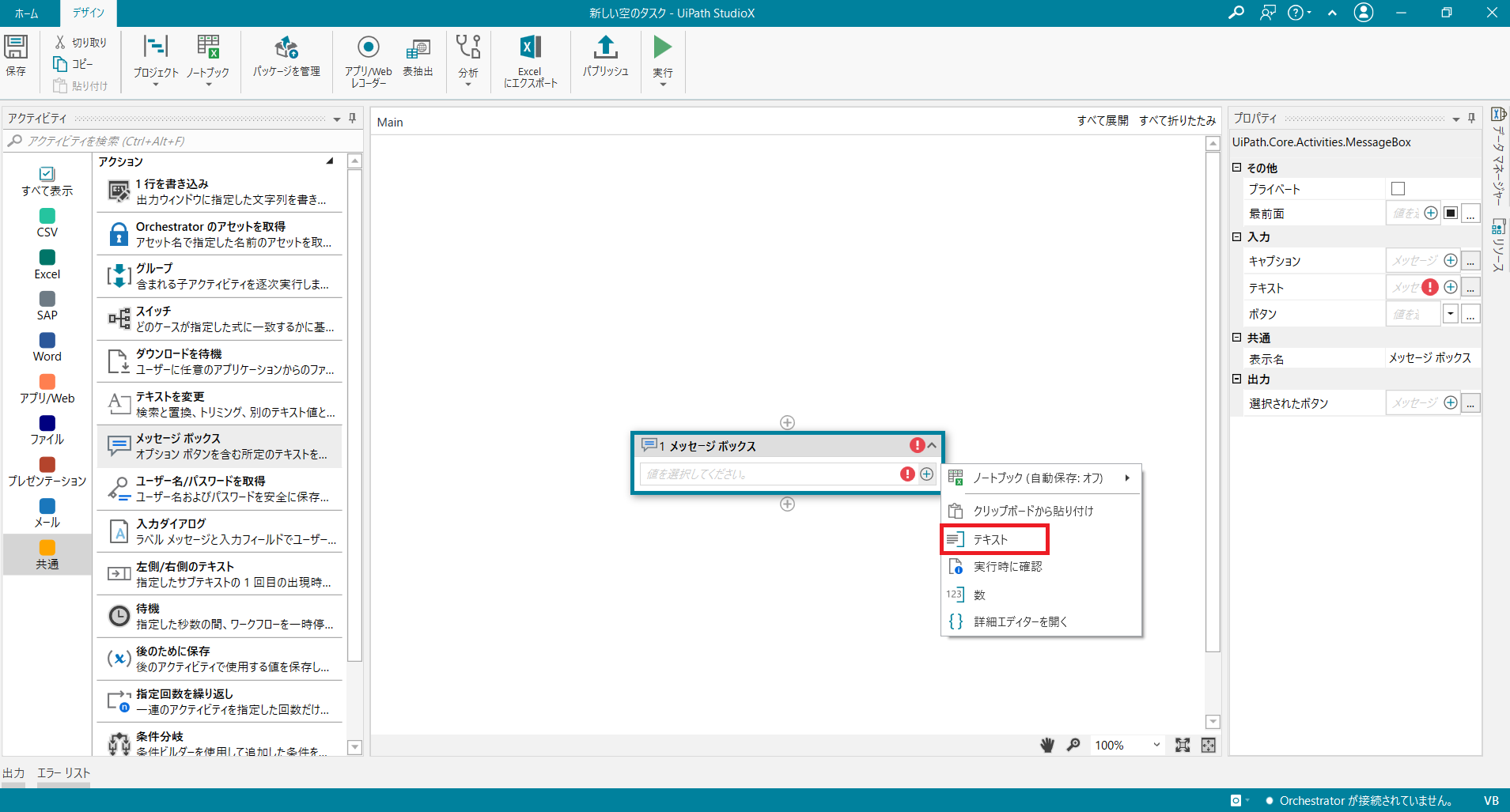Click the green Run (実行) play icon
The width and height of the screenshot is (1510, 812).
(x=662, y=47)
